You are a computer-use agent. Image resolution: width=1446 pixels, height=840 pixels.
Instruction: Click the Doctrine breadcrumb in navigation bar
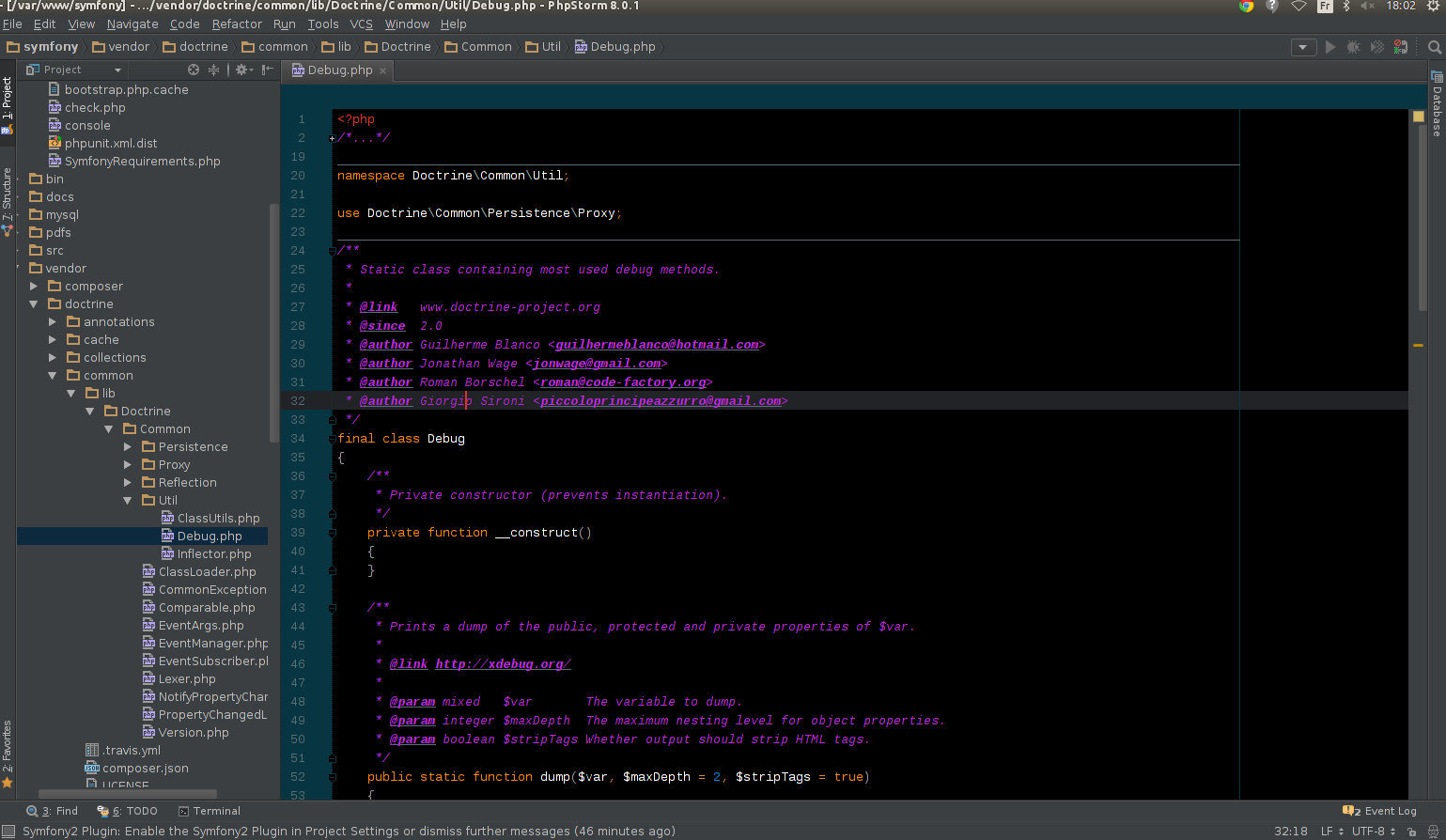397,47
